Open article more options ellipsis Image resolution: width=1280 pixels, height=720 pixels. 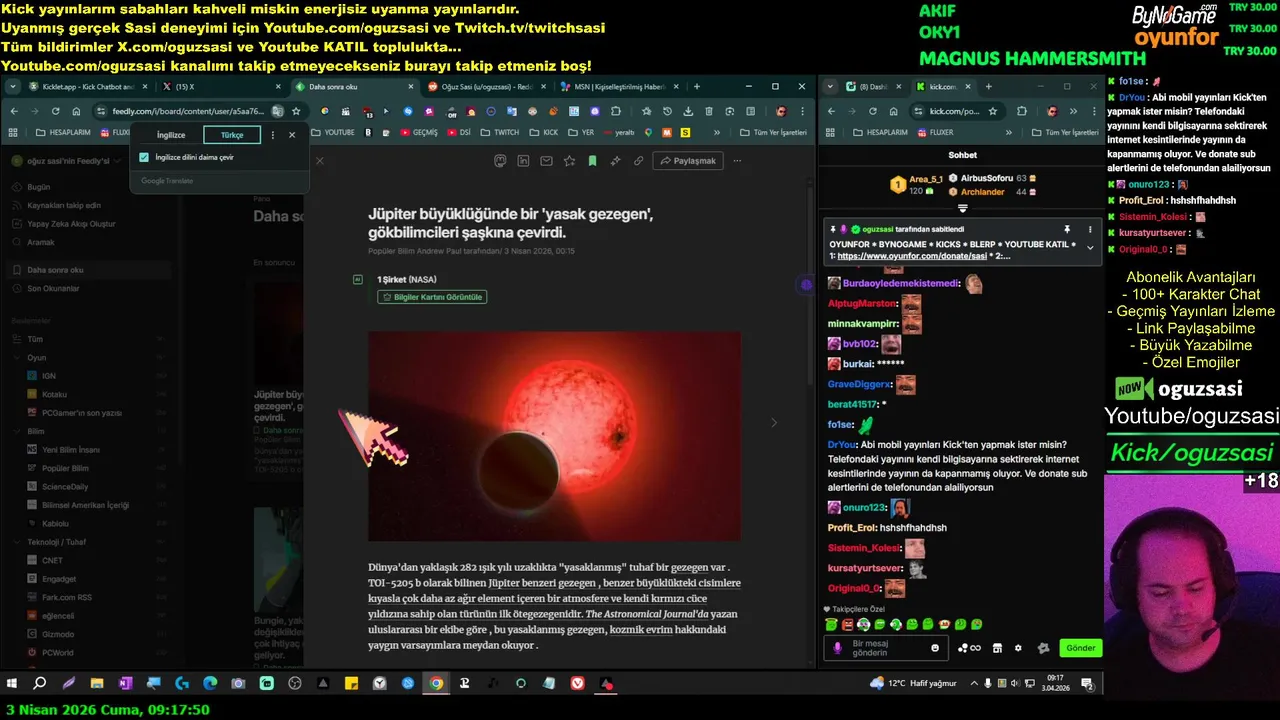(x=737, y=161)
